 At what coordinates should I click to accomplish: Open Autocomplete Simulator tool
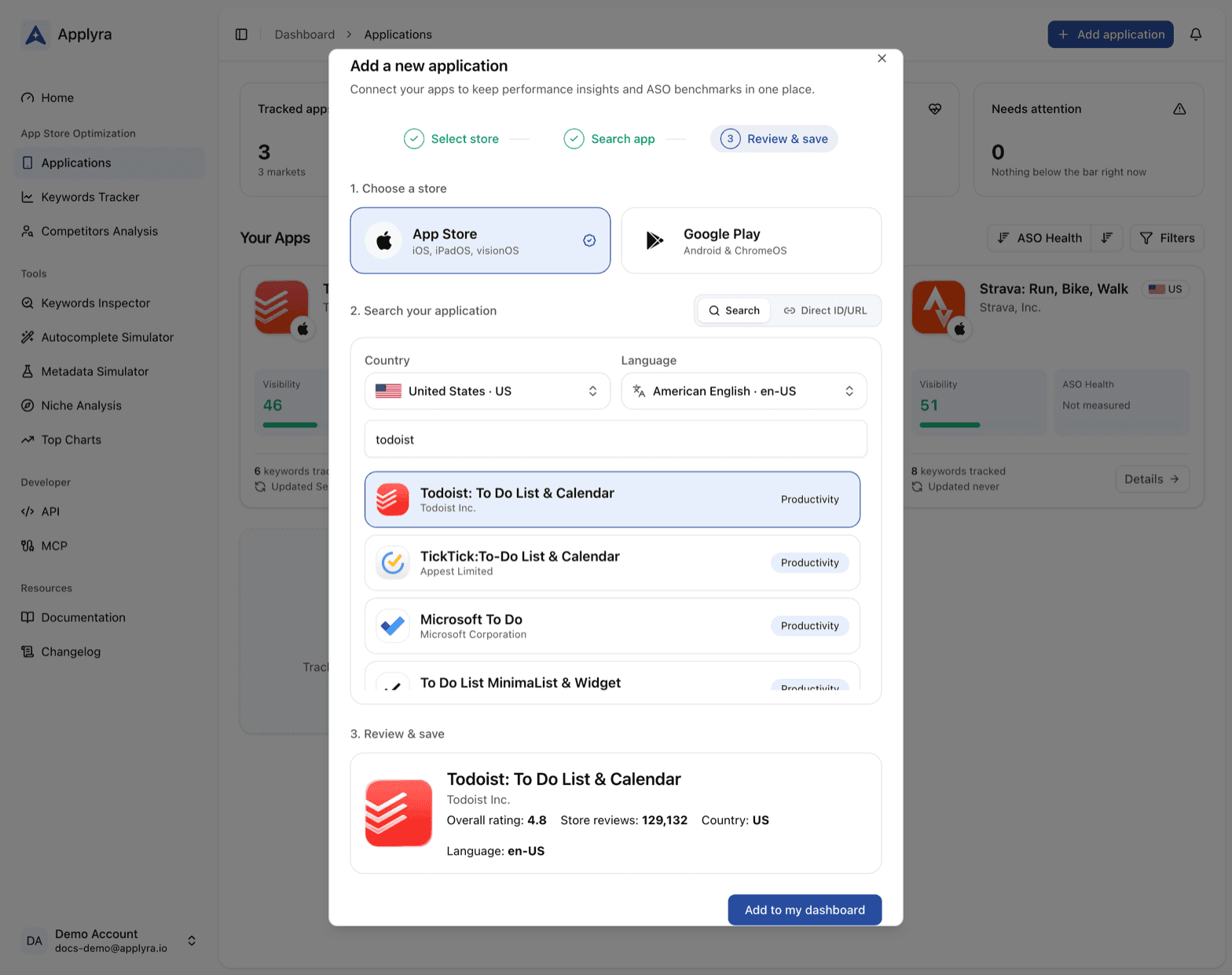click(x=110, y=337)
